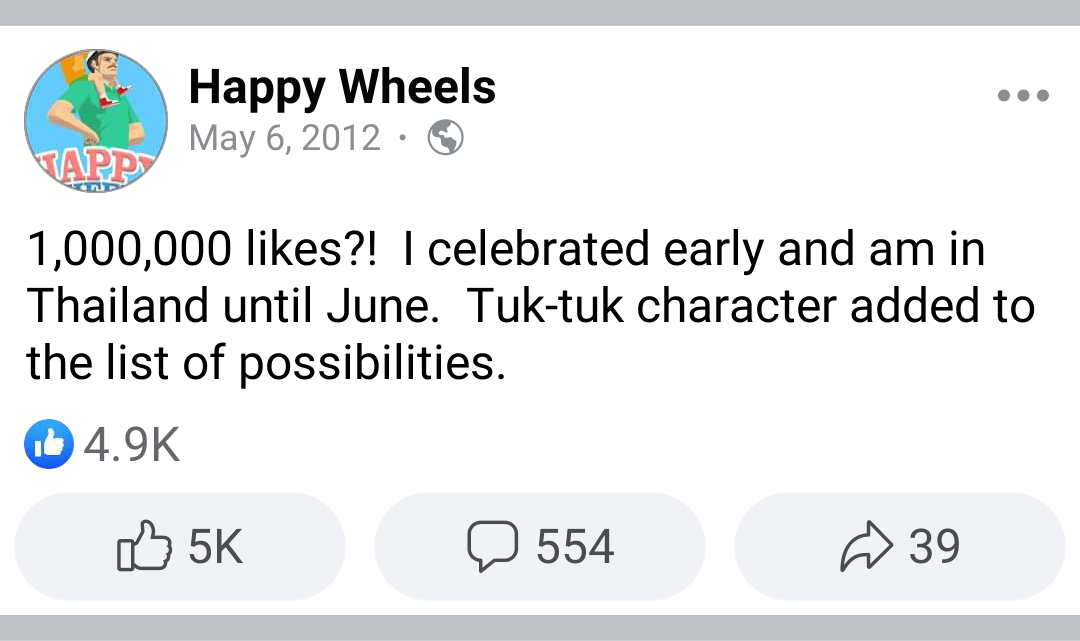Open the three-dot post options menu

1023,97
